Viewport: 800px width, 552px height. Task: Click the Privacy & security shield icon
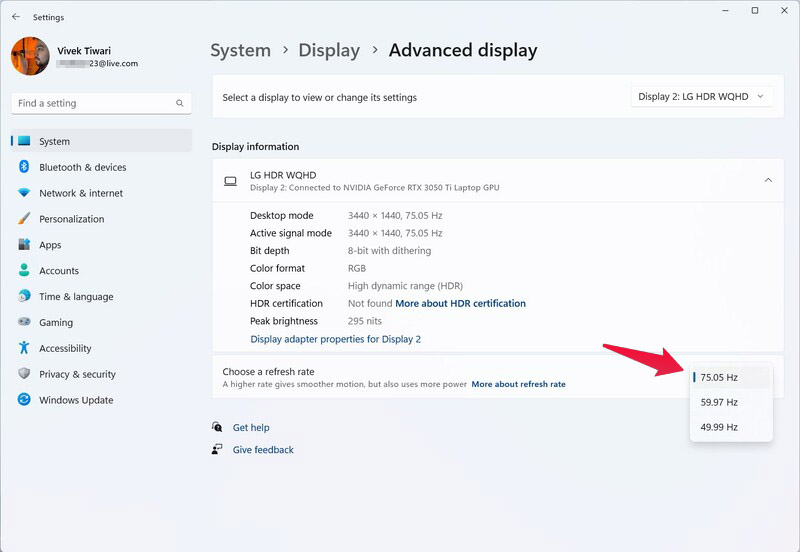pyautogui.click(x=24, y=373)
